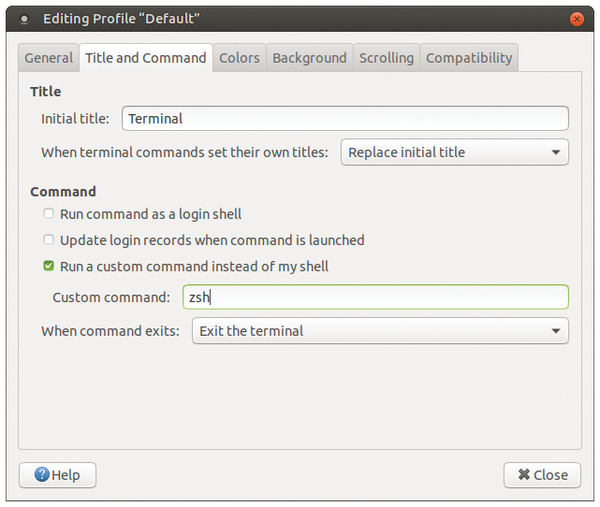Click the title bar window menu dot icon
The image size is (600, 507).
coord(24,19)
